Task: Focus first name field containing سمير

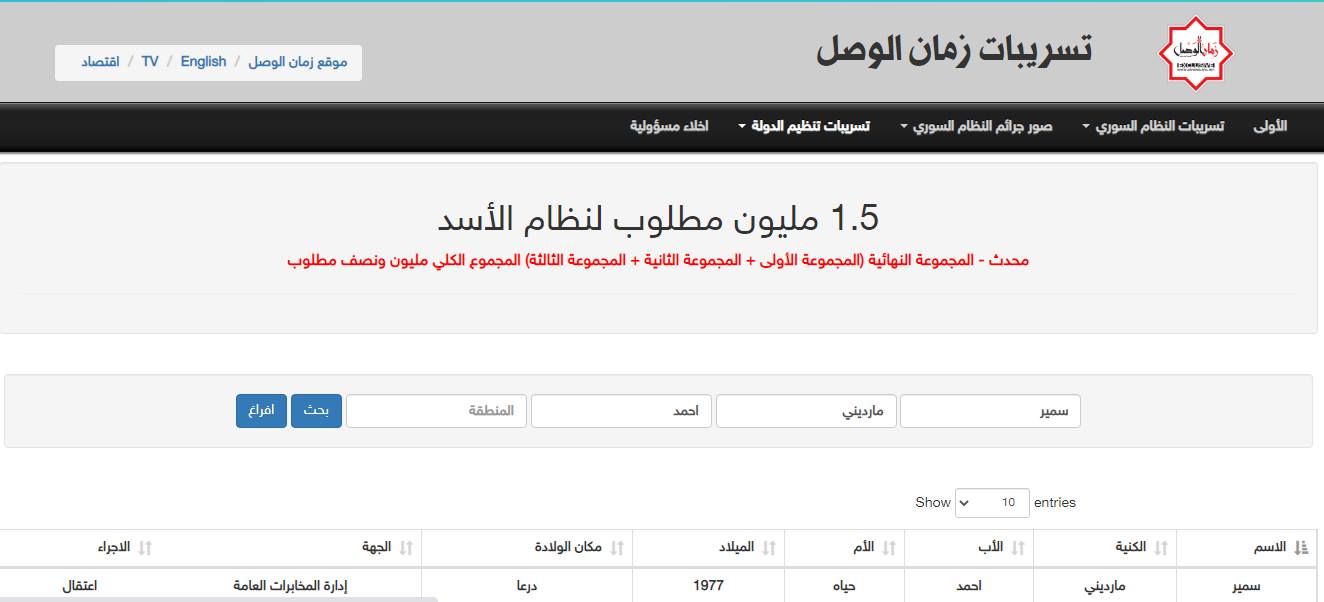Action: [990, 411]
